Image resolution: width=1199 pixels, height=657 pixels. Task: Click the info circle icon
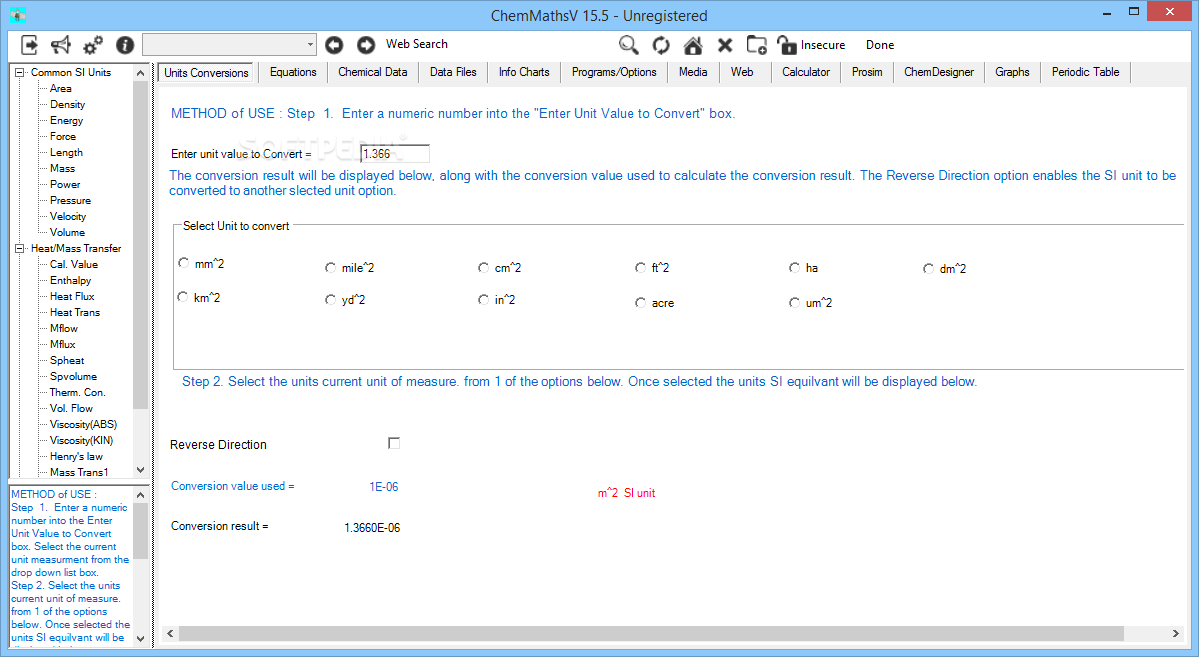[125, 45]
